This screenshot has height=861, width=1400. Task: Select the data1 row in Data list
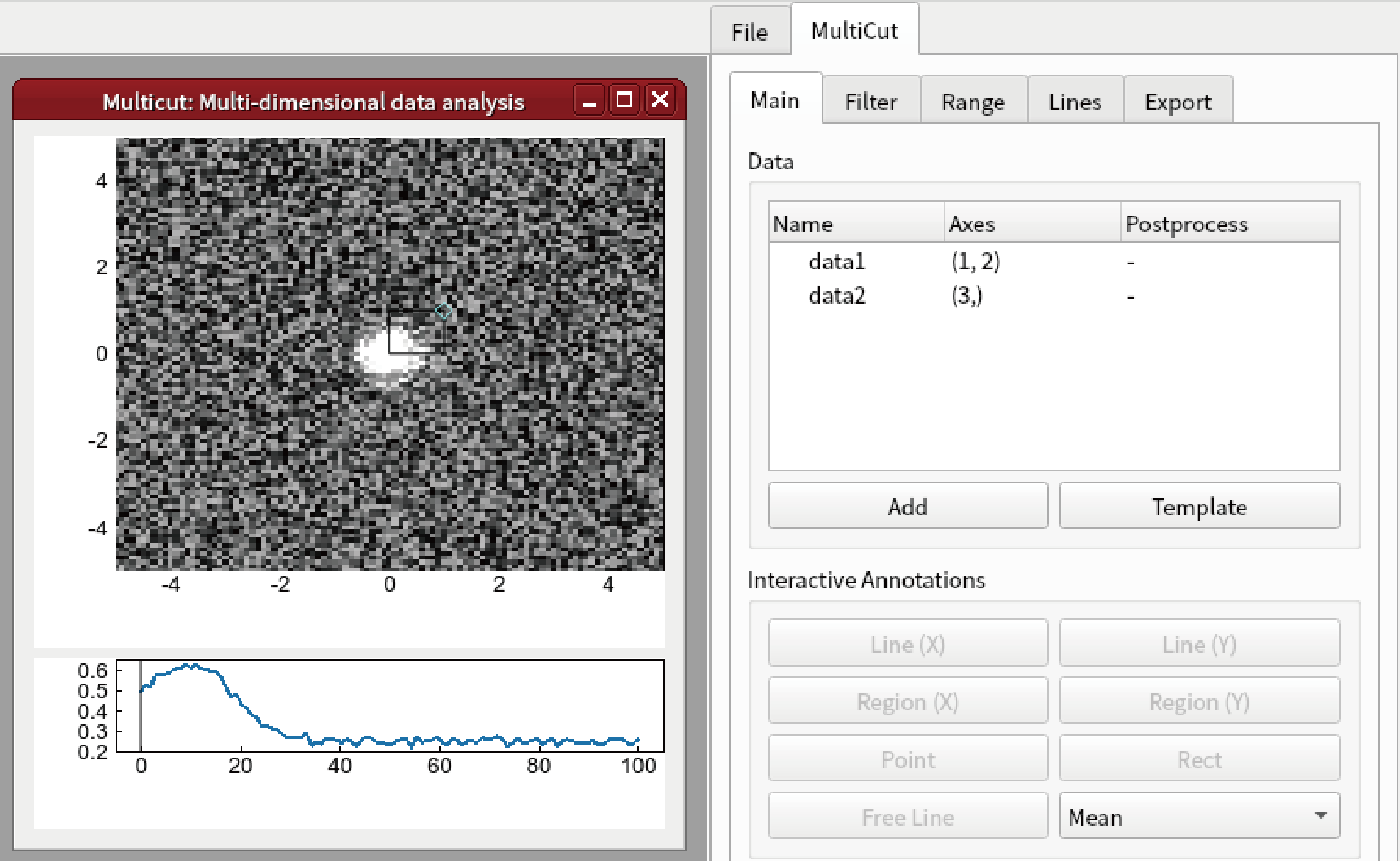tap(1053, 261)
